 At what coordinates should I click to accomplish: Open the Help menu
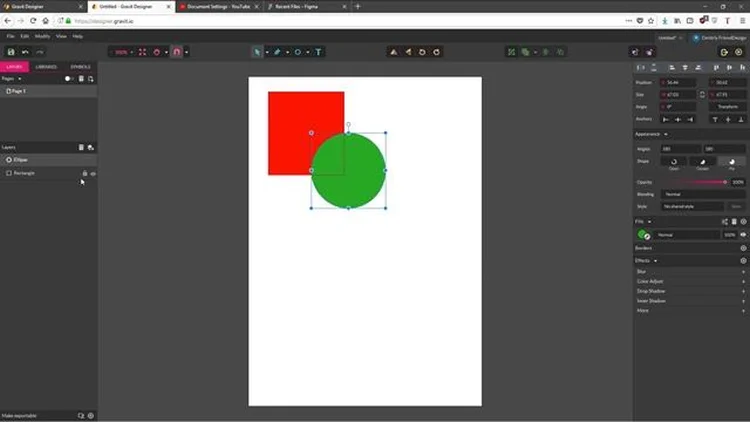[x=77, y=36]
